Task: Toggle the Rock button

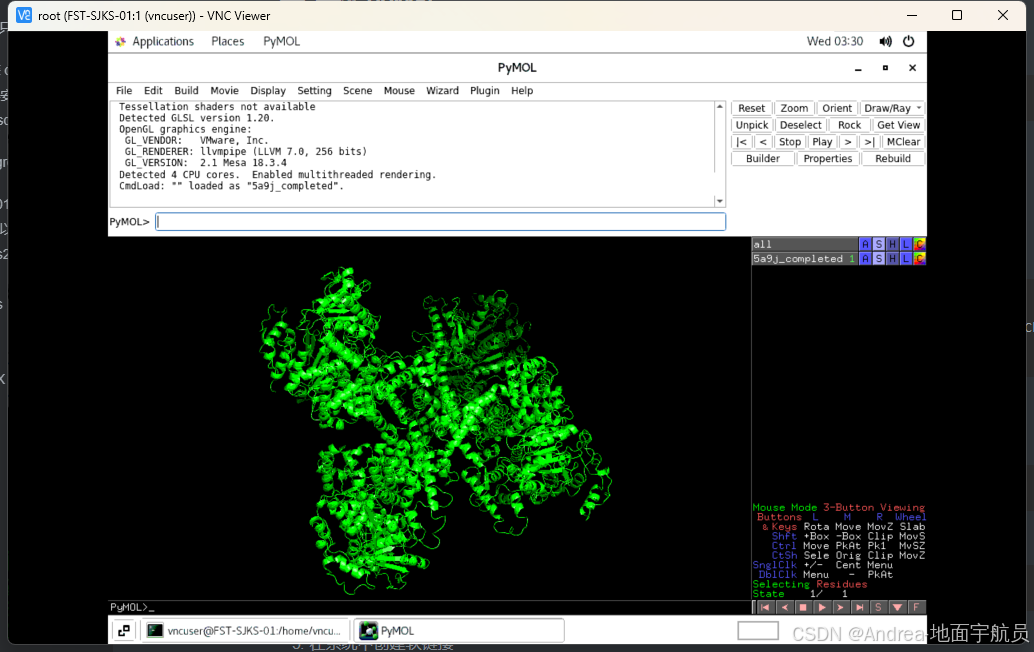Action: coord(849,125)
